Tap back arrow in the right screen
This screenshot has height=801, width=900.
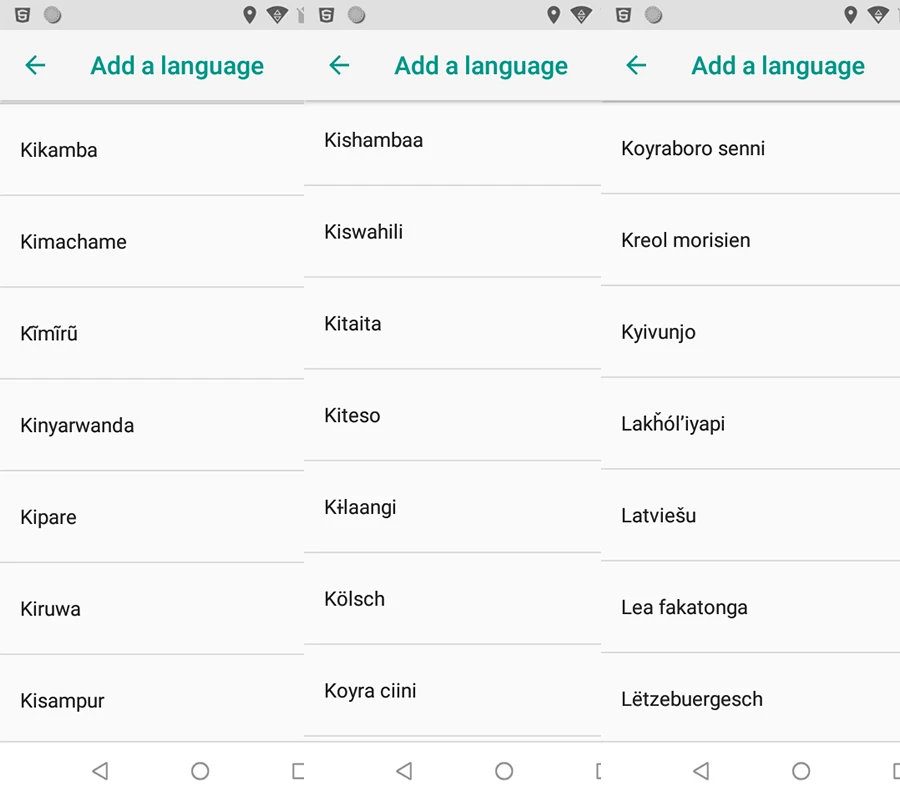(x=636, y=65)
